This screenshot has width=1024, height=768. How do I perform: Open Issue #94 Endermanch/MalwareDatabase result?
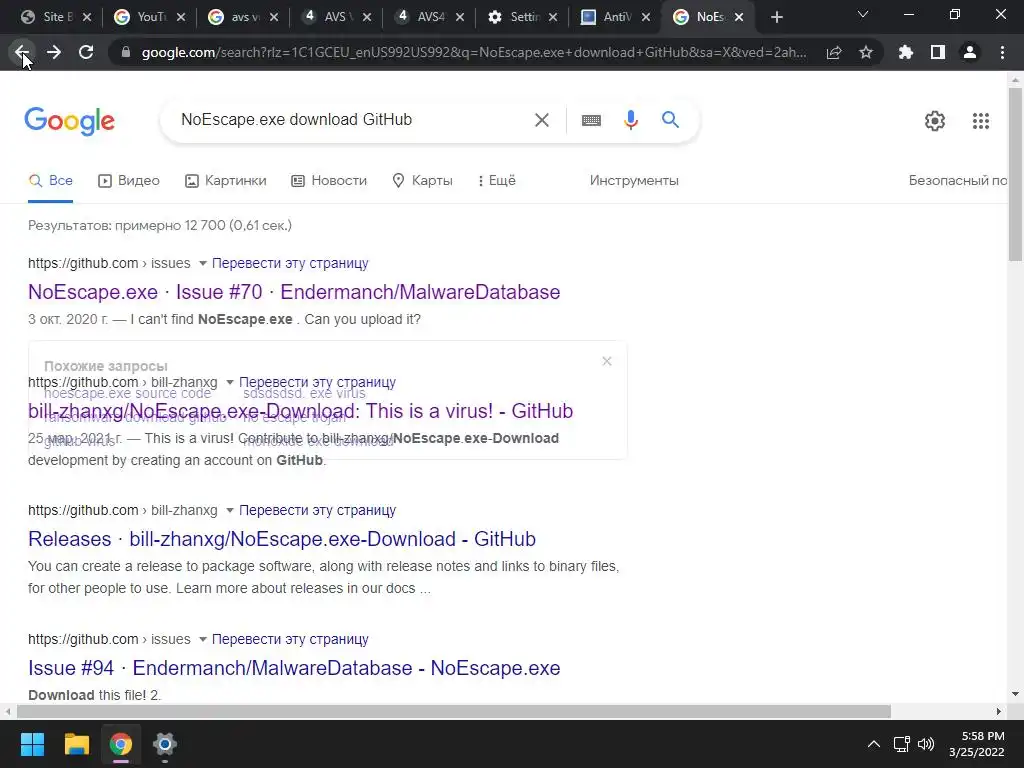coord(294,668)
